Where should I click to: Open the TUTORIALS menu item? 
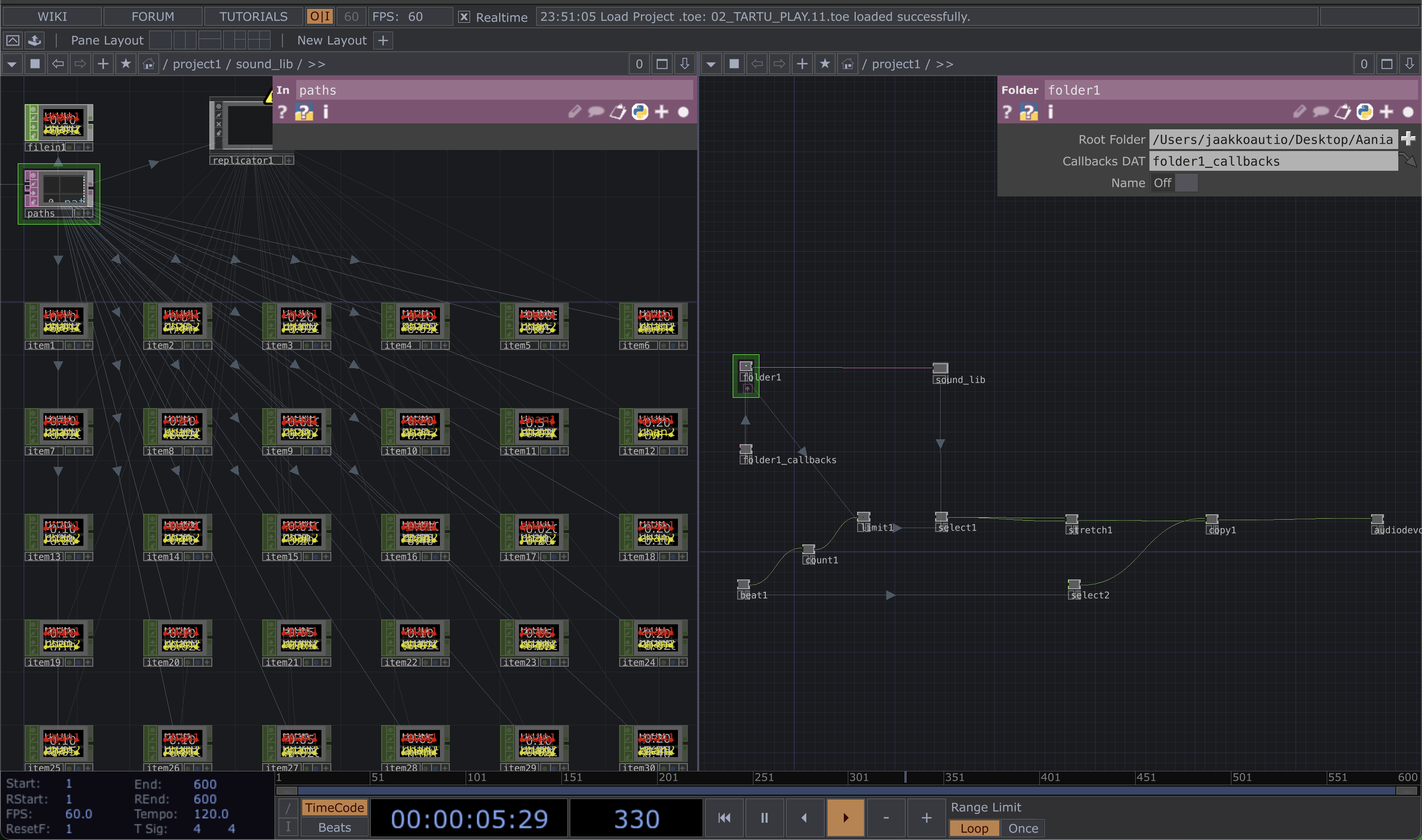coord(253,16)
